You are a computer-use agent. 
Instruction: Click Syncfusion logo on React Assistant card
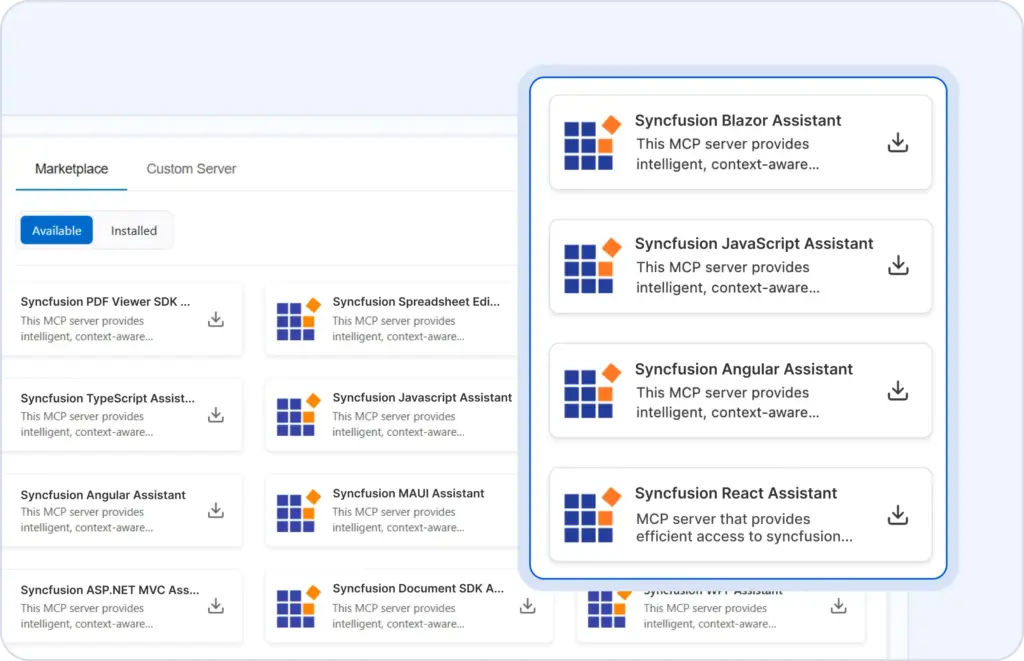592,515
